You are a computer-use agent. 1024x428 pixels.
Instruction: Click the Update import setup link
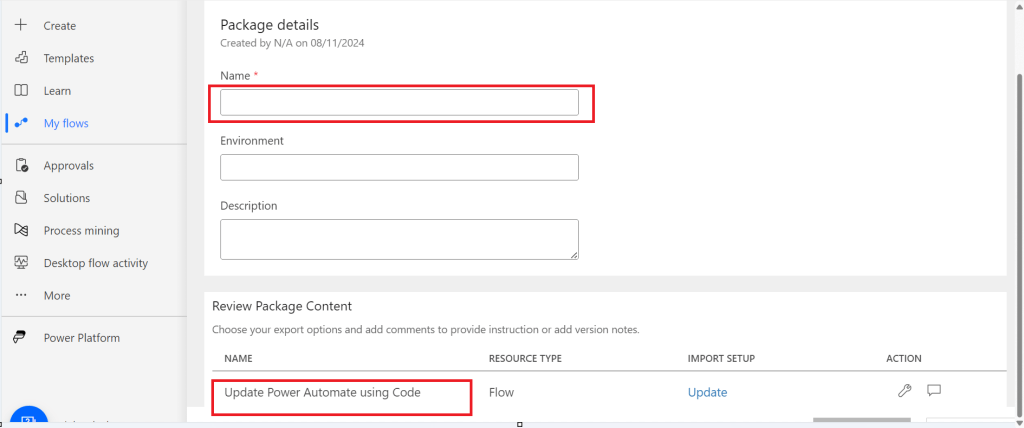click(x=707, y=392)
